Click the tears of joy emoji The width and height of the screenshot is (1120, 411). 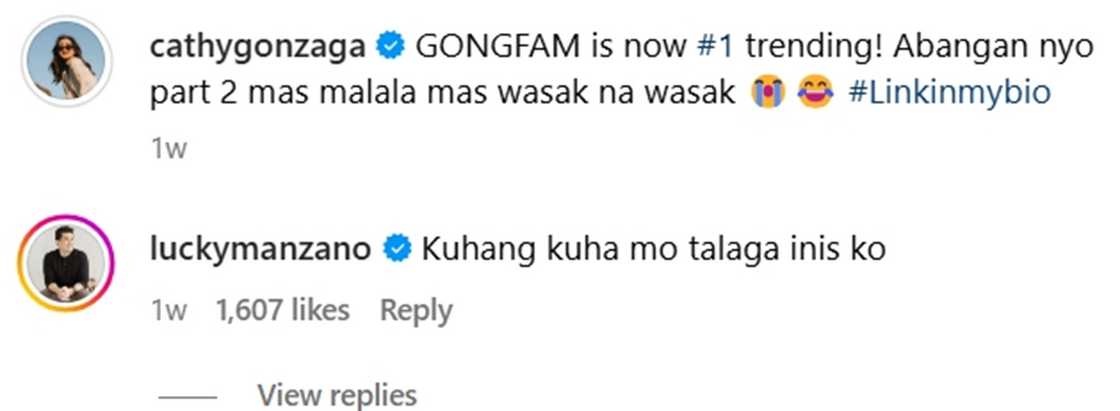pyautogui.click(x=816, y=95)
